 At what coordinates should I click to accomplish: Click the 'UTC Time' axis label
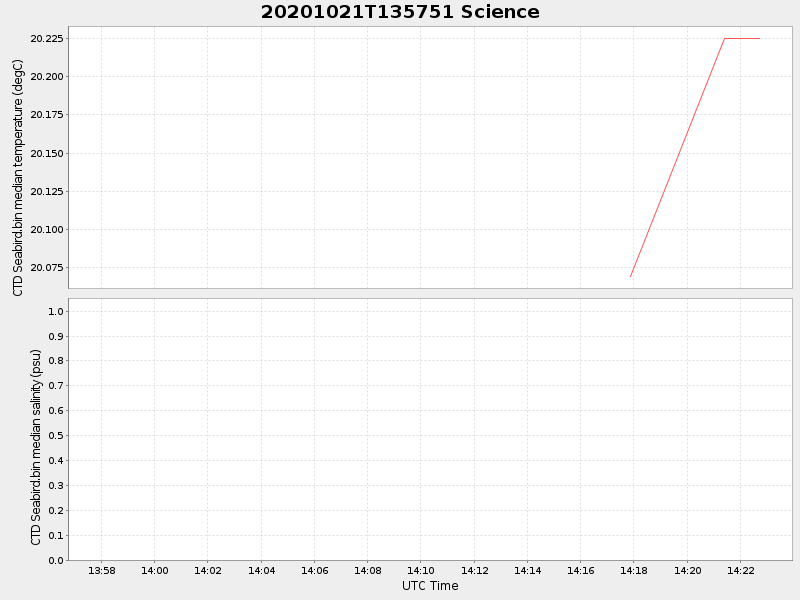[430, 586]
